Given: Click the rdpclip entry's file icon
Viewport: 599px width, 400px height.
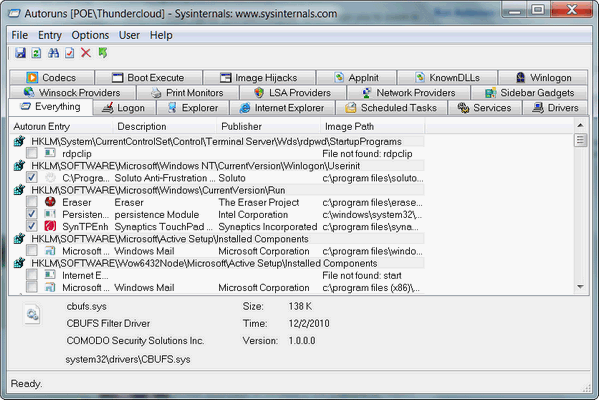Looking at the screenshot, I should pyautogui.click(x=50, y=153).
